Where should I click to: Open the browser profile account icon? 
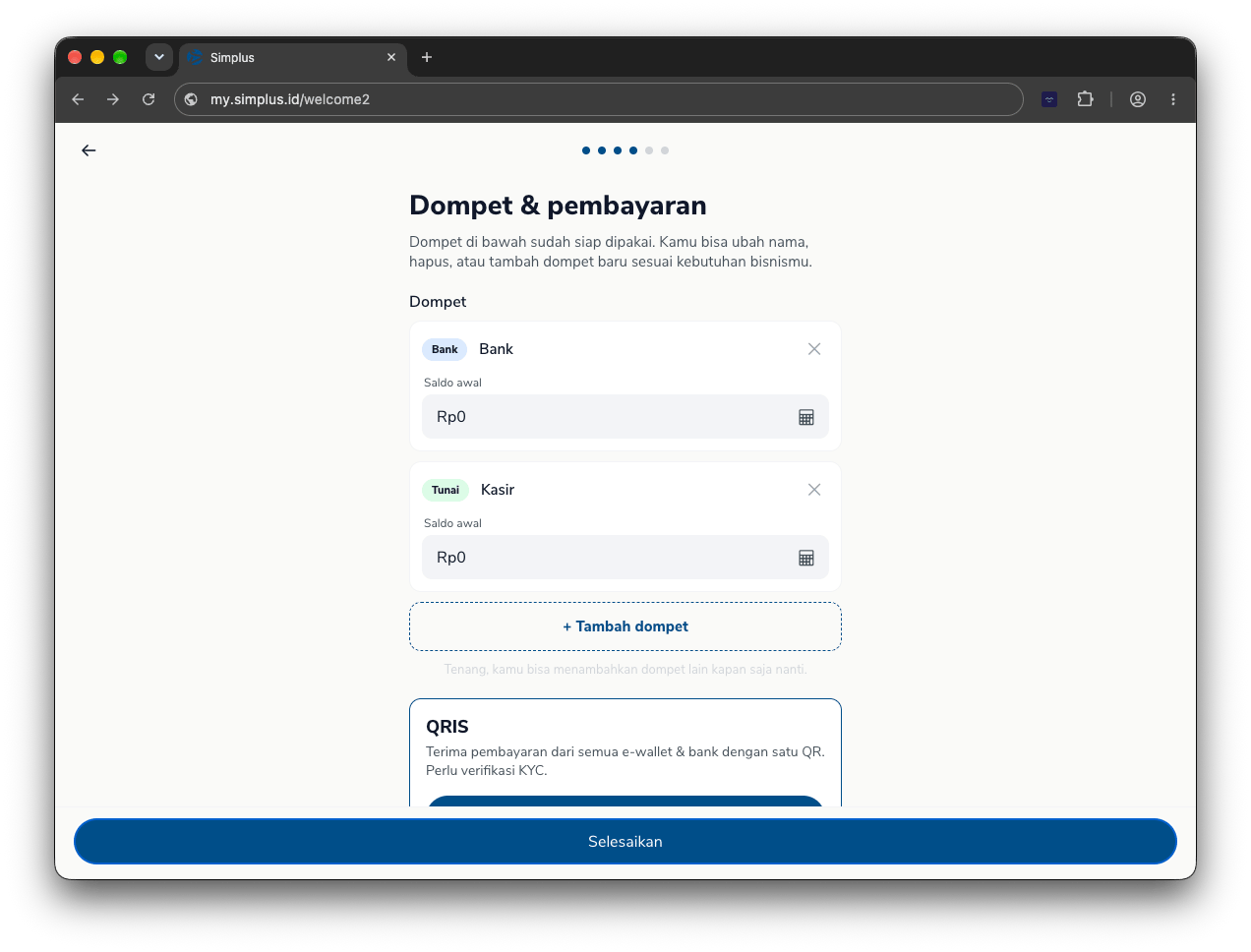1138,99
